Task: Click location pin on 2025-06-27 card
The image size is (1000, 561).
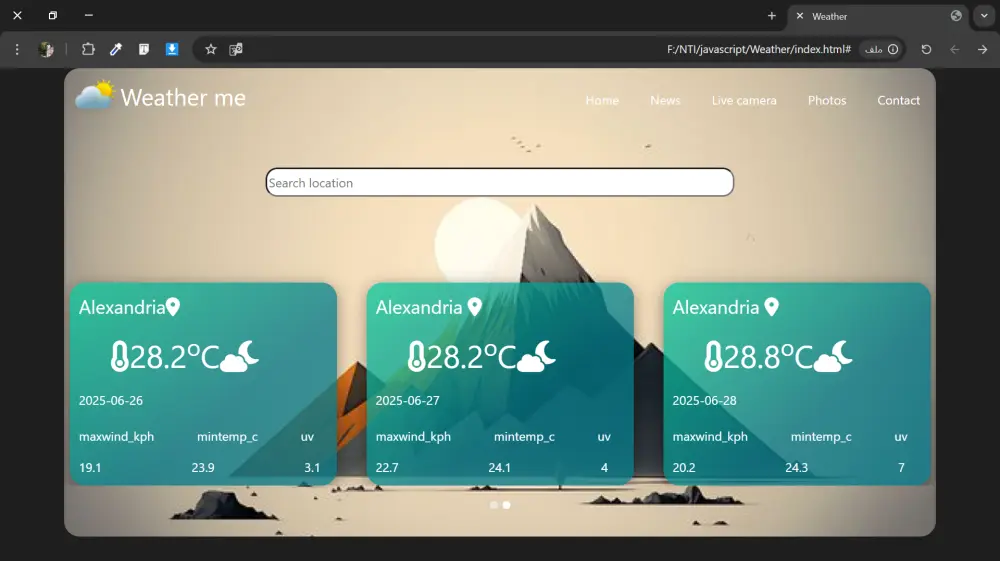Action: (x=474, y=307)
